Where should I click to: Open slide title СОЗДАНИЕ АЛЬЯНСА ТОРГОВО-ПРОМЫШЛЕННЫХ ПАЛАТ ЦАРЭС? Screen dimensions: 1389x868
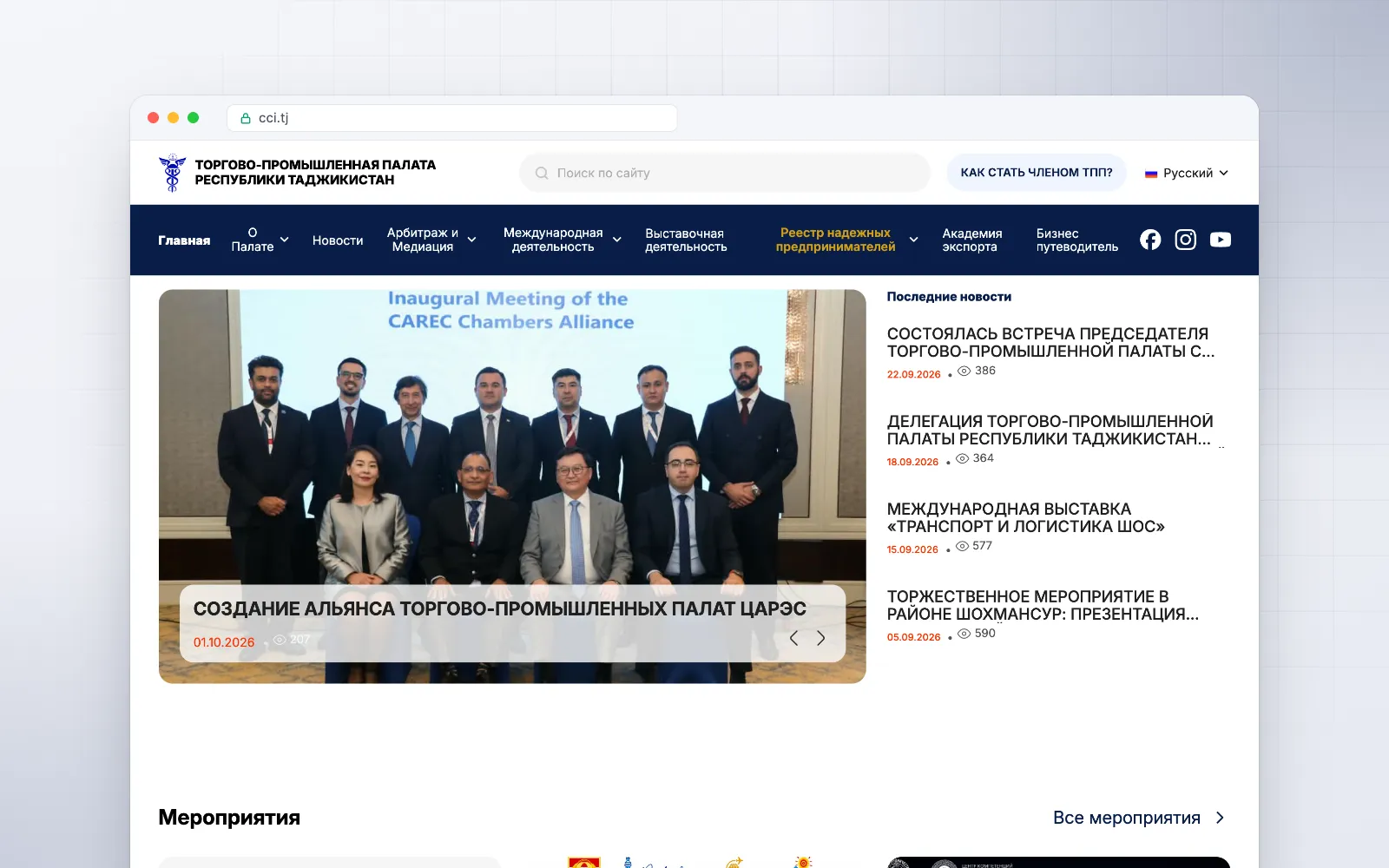pyautogui.click(x=499, y=609)
